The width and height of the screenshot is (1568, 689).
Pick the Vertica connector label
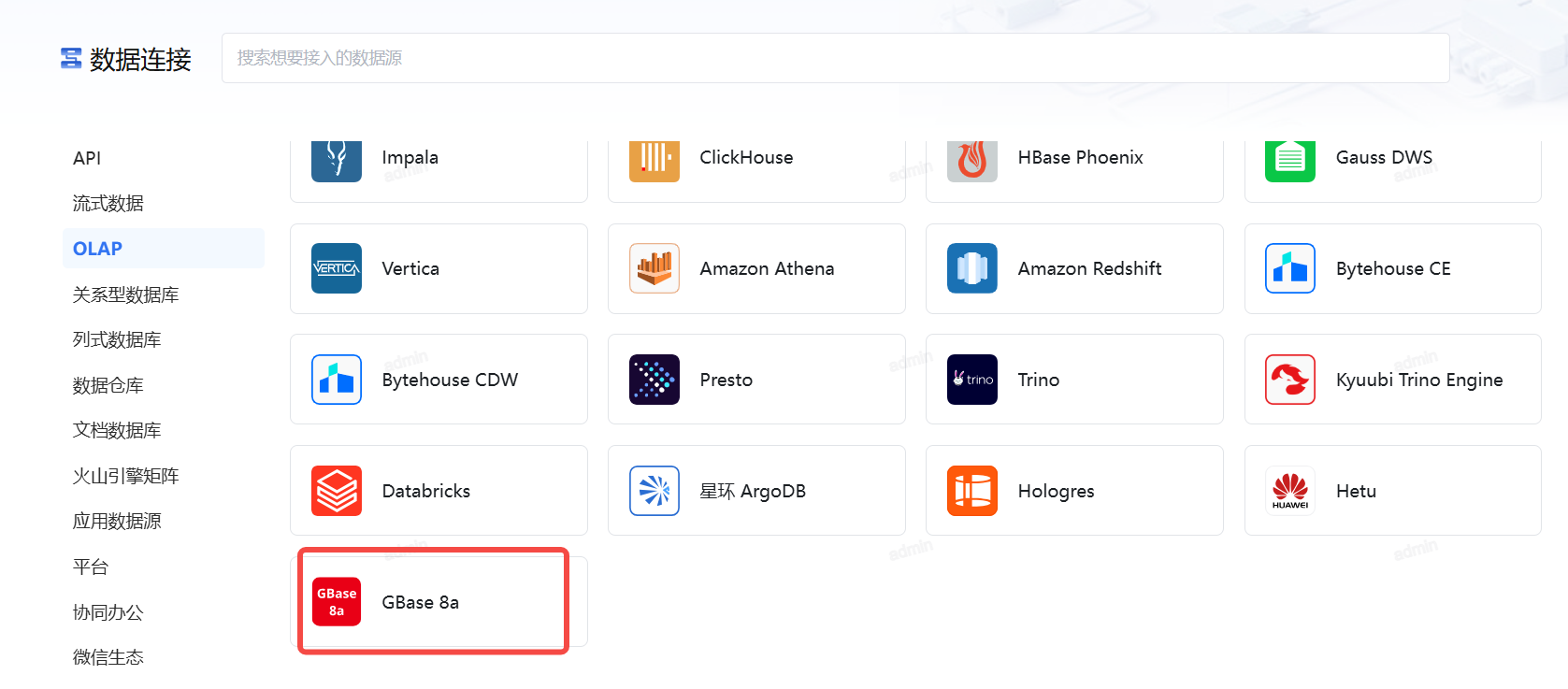(410, 268)
